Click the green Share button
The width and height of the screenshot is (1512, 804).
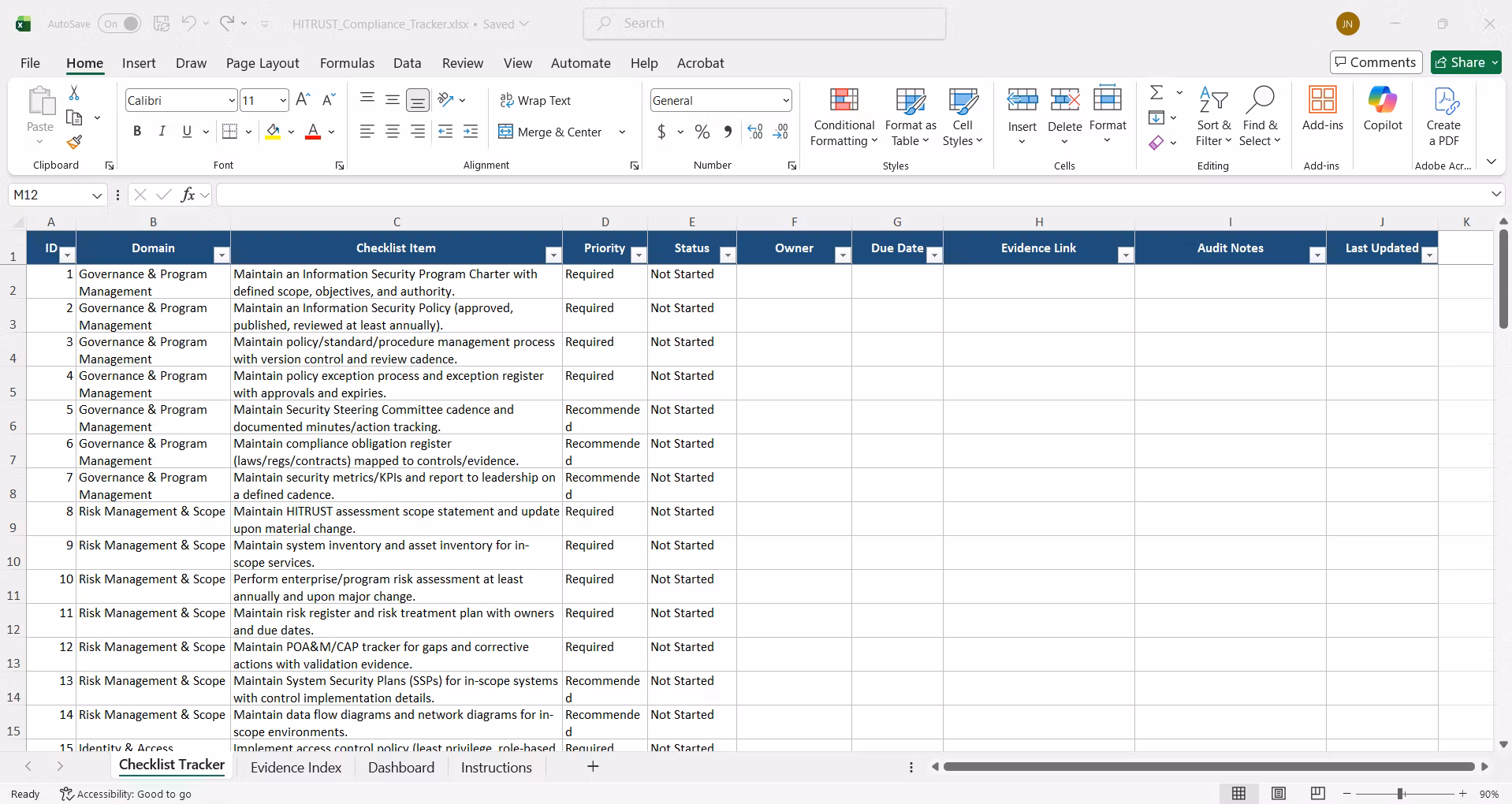(x=1465, y=62)
